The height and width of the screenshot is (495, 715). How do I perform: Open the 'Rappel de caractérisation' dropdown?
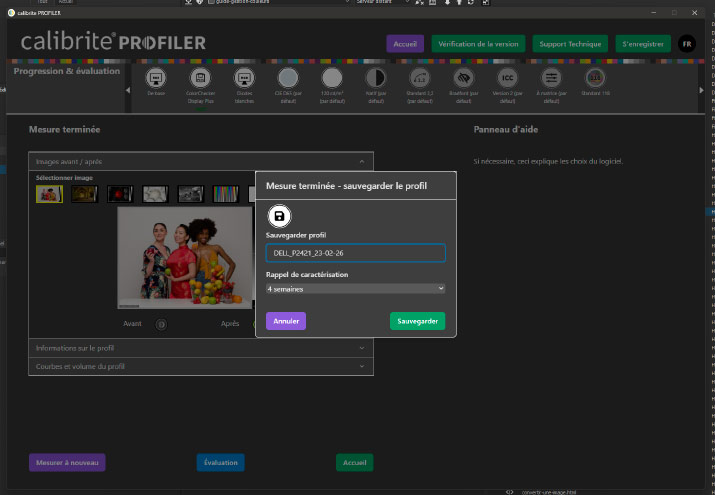(x=356, y=289)
